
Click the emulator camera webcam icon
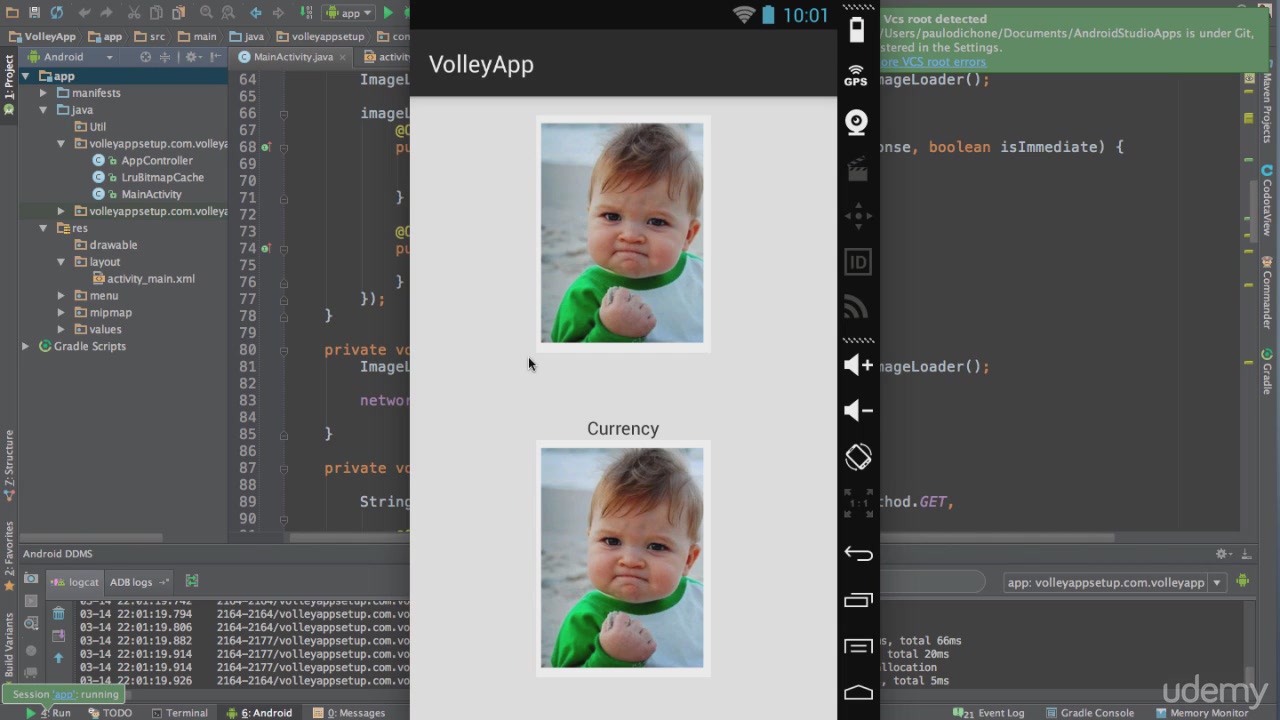[857, 122]
